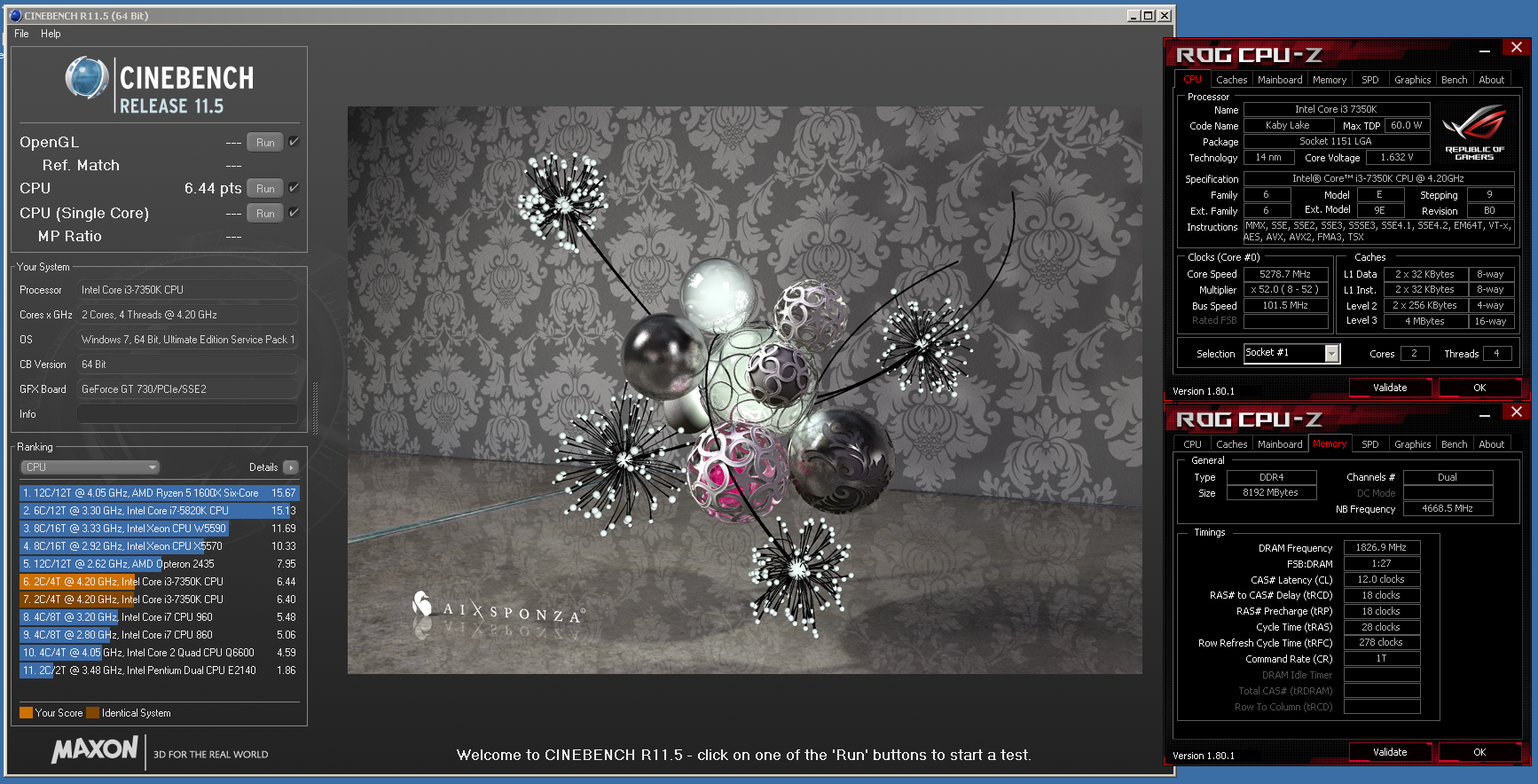The height and width of the screenshot is (784, 1538).
Task: Toggle the CPU test checkbox
Action: tap(294, 187)
